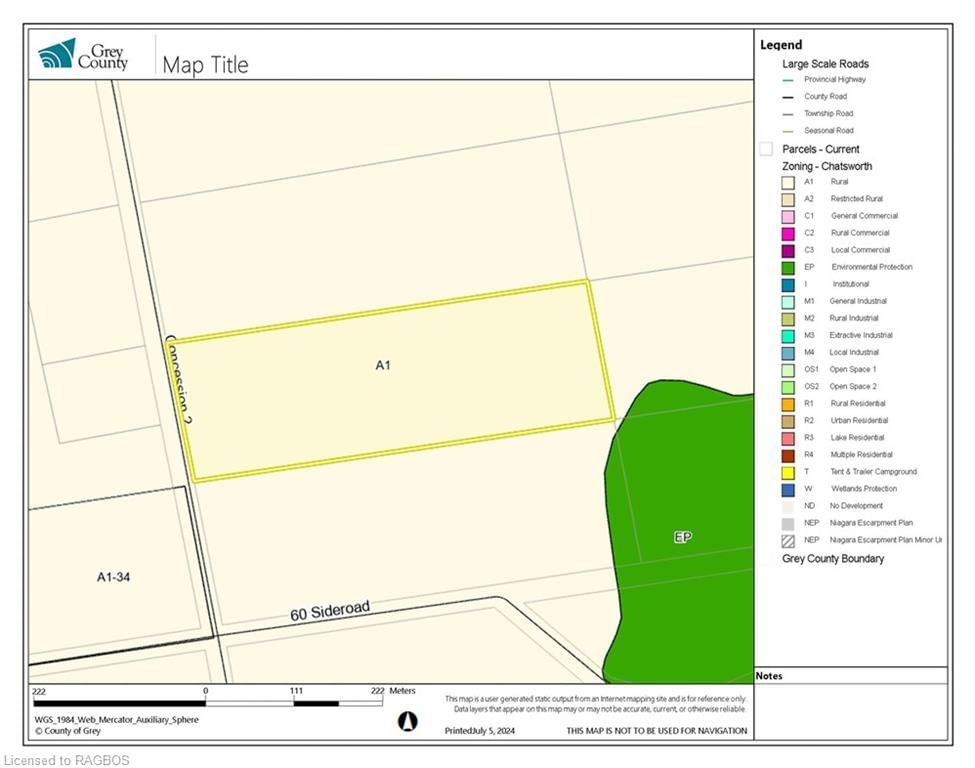Click the A1-34 zone label
This screenshot has width=975, height=768.
pyautogui.click(x=113, y=577)
